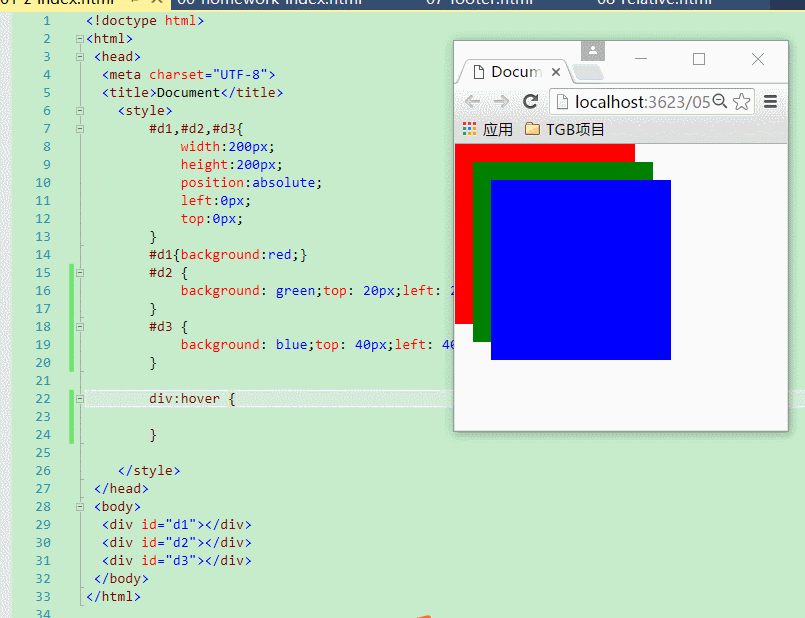Click the '<title>Document</title>' line
The image size is (805, 618).
(193, 93)
